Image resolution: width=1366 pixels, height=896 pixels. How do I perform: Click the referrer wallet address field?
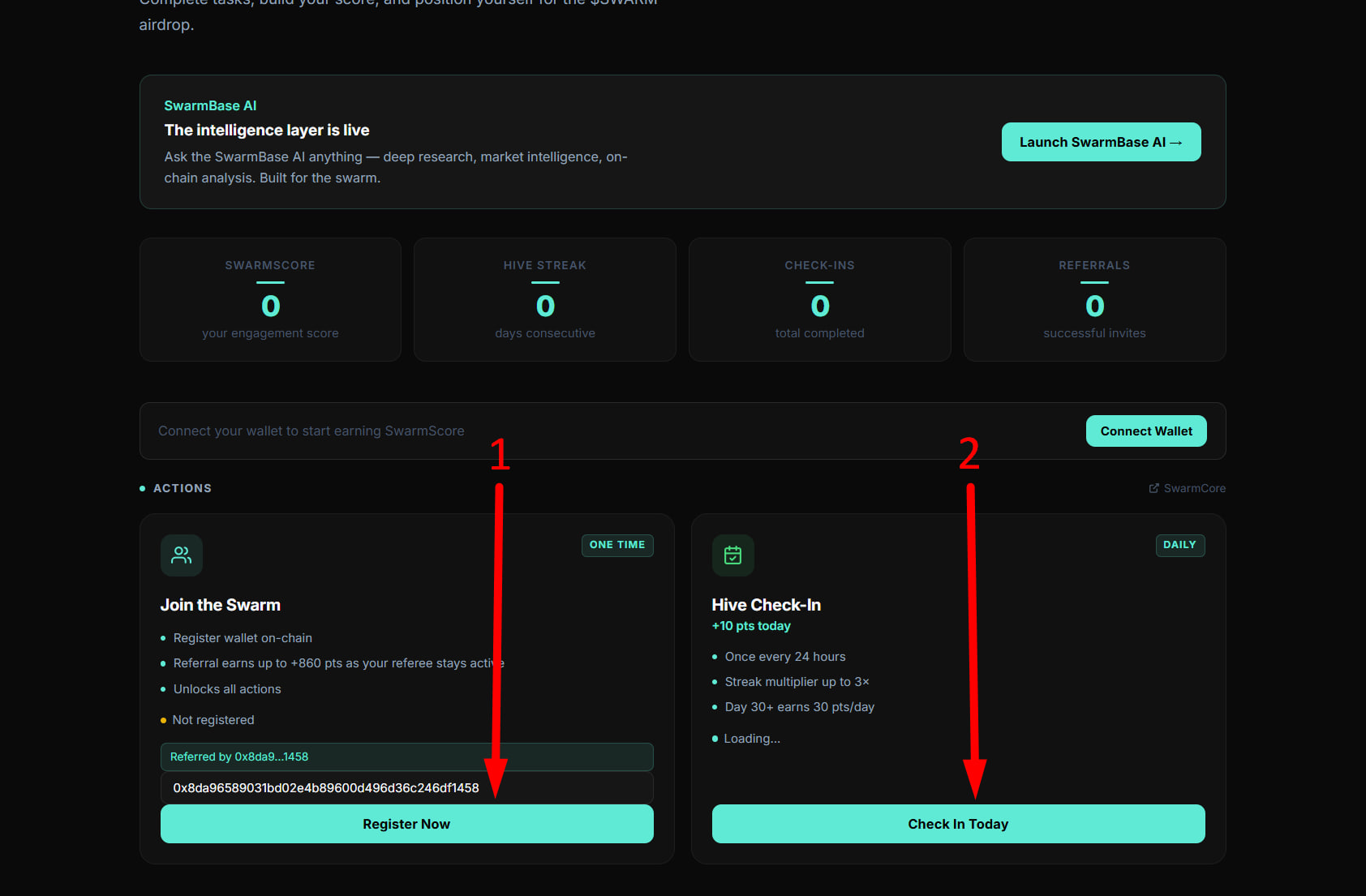coord(407,788)
